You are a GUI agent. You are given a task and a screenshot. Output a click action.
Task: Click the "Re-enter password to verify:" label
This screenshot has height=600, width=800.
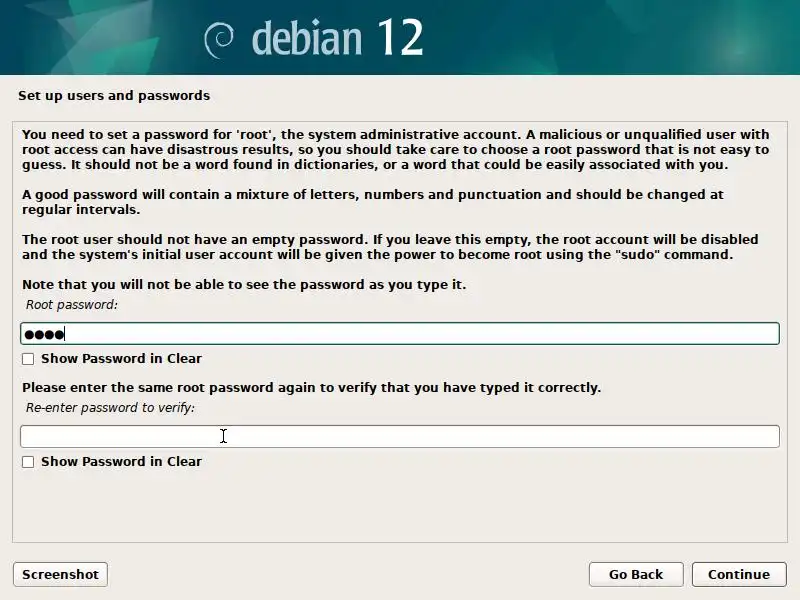(x=110, y=407)
